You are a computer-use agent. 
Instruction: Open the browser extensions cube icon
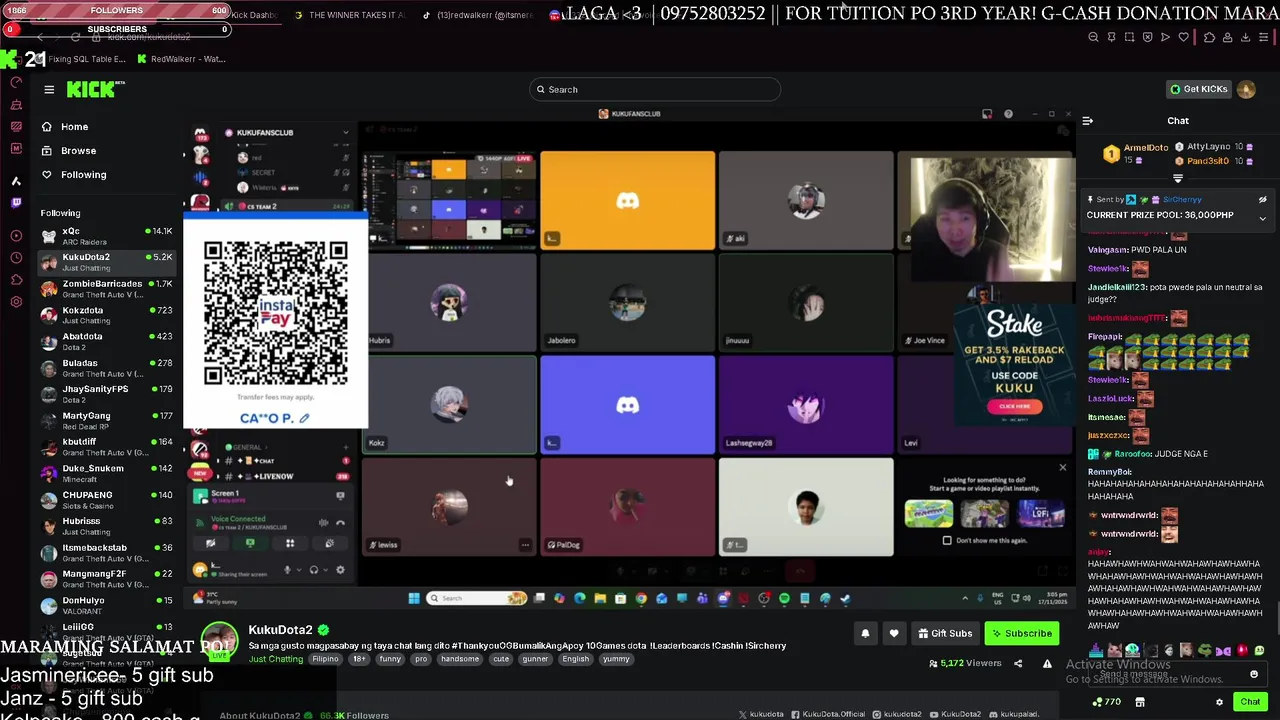(1209, 37)
